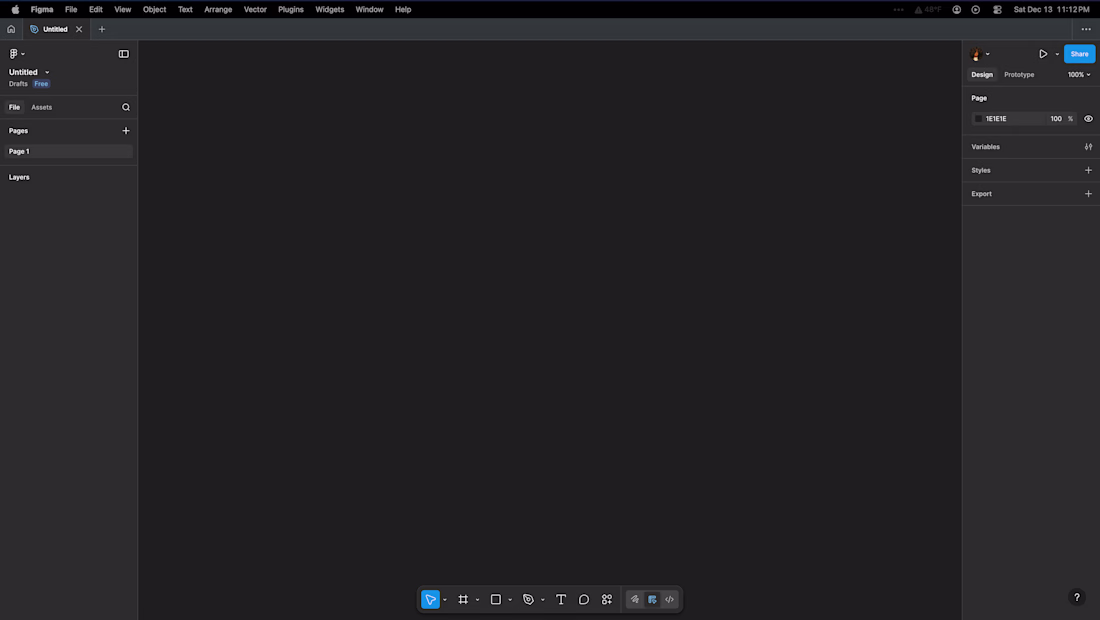1100x620 pixels.
Task: Toggle page background visibility eye
Action: pyautogui.click(x=1088, y=119)
